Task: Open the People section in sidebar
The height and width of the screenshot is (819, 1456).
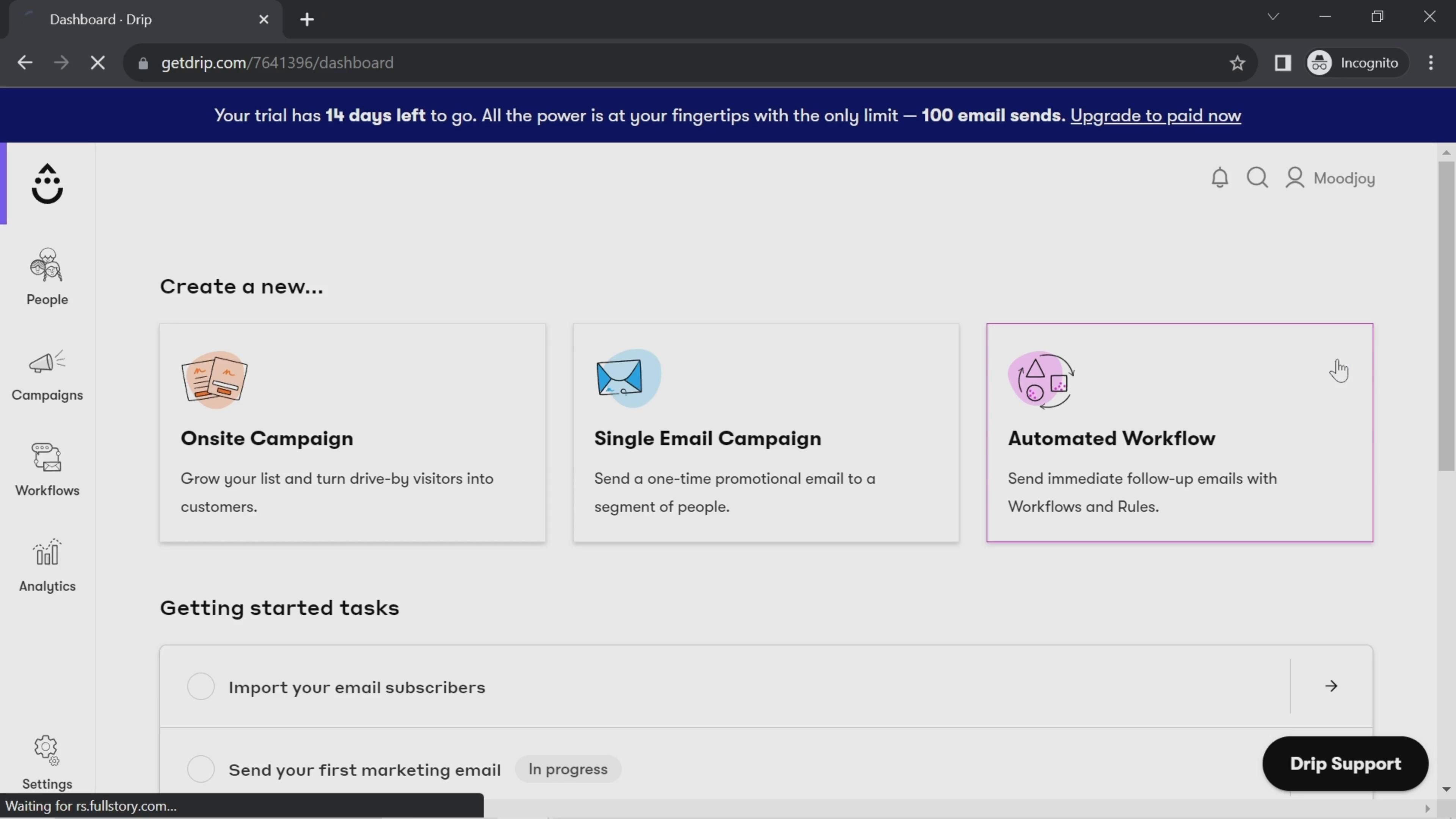Action: (47, 276)
